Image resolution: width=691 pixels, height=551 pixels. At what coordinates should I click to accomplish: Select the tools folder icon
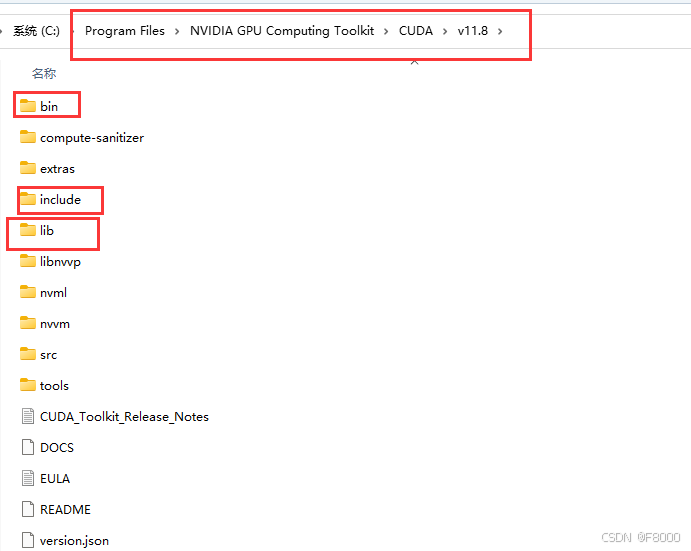[28, 385]
